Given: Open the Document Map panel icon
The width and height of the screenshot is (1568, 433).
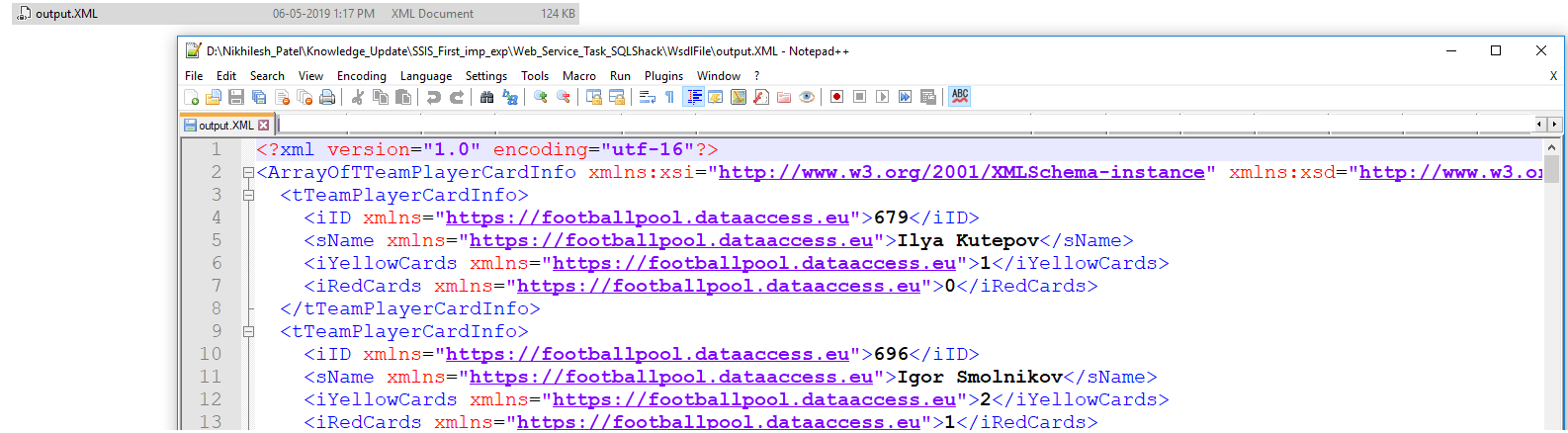Looking at the screenshot, I should tap(739, 97).
